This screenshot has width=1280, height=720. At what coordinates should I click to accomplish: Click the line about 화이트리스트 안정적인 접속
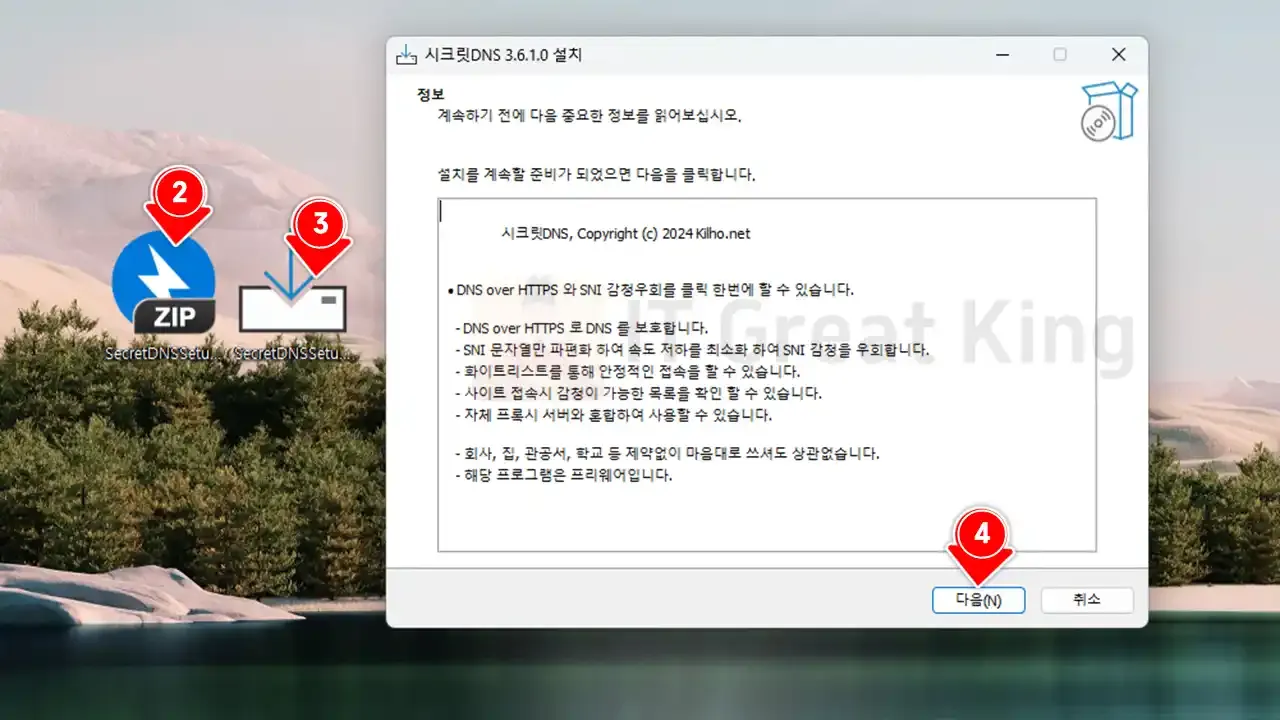[x=627, y=371]
